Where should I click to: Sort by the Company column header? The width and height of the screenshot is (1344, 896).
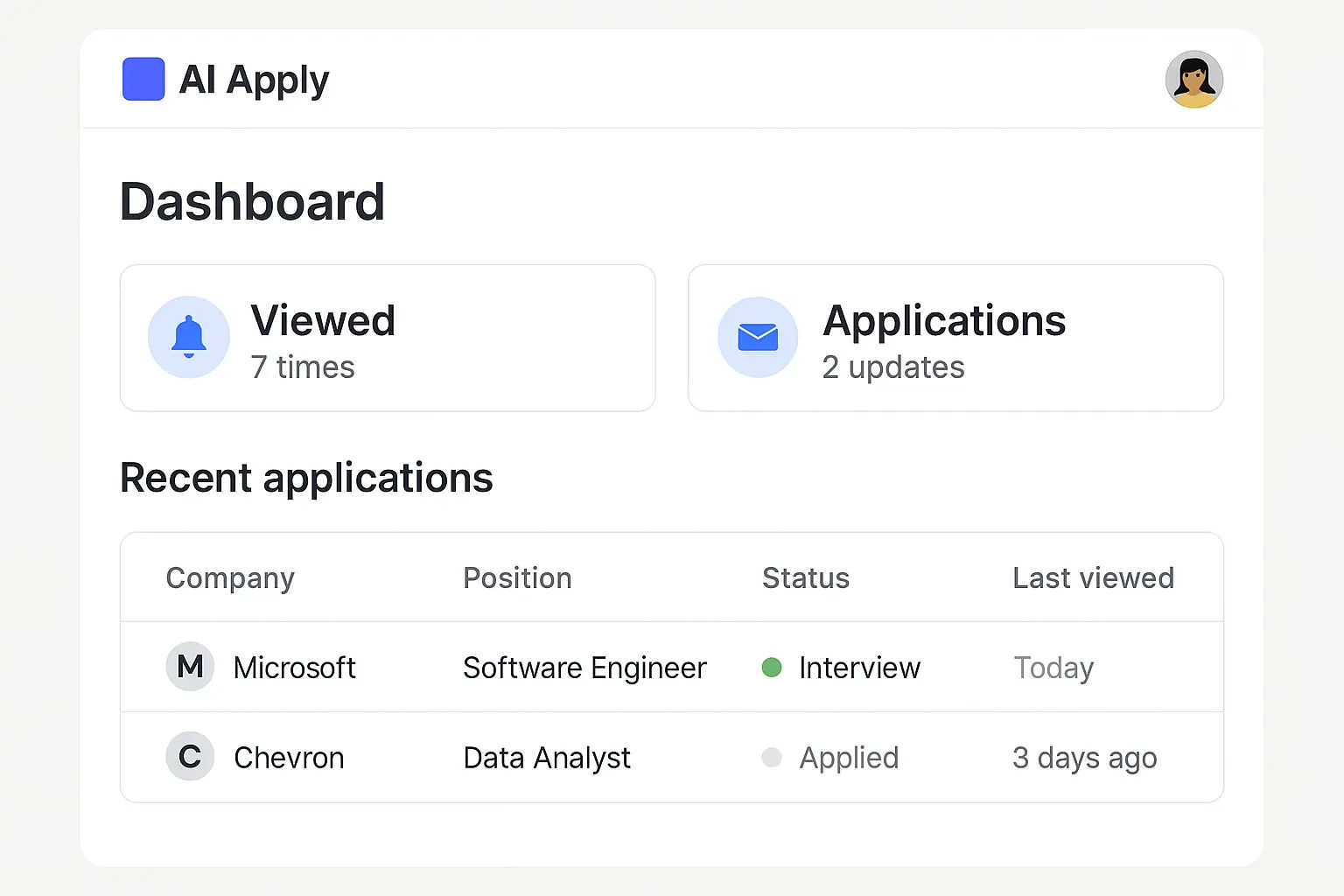click(229, 577)
